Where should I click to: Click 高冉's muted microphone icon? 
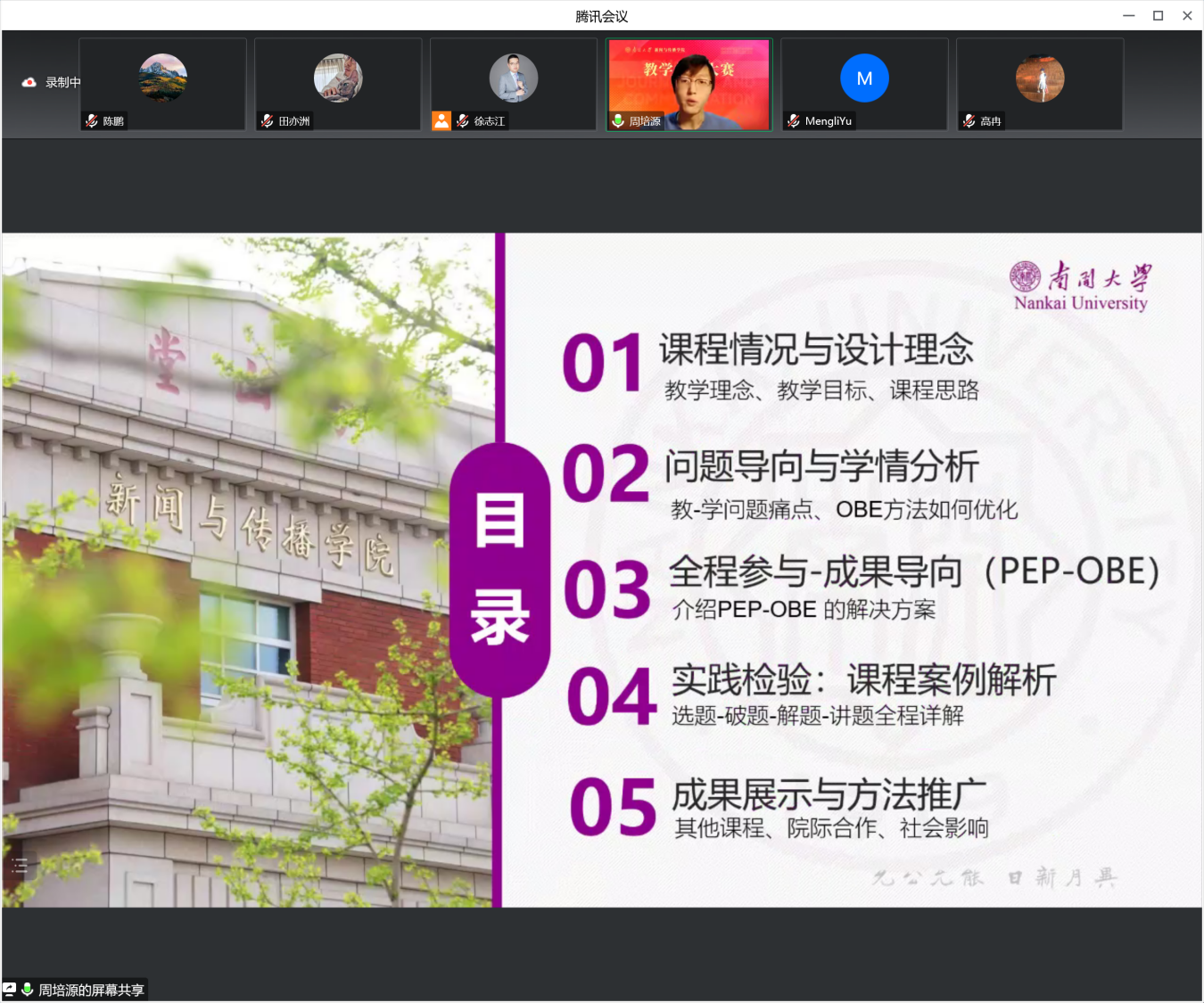(969, 120)
